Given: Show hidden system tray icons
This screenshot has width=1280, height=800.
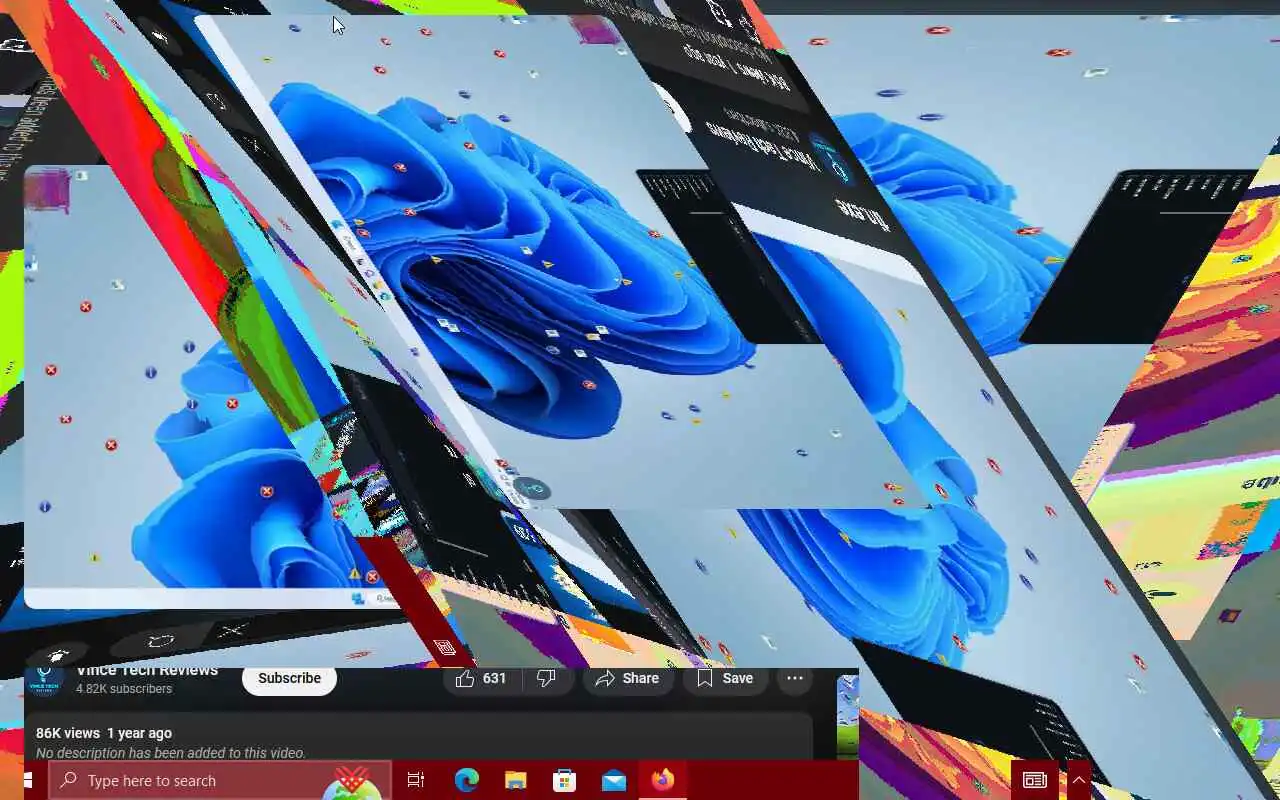Looking at the screenshot, I should pyautogui.click(x=1078, y=780).
